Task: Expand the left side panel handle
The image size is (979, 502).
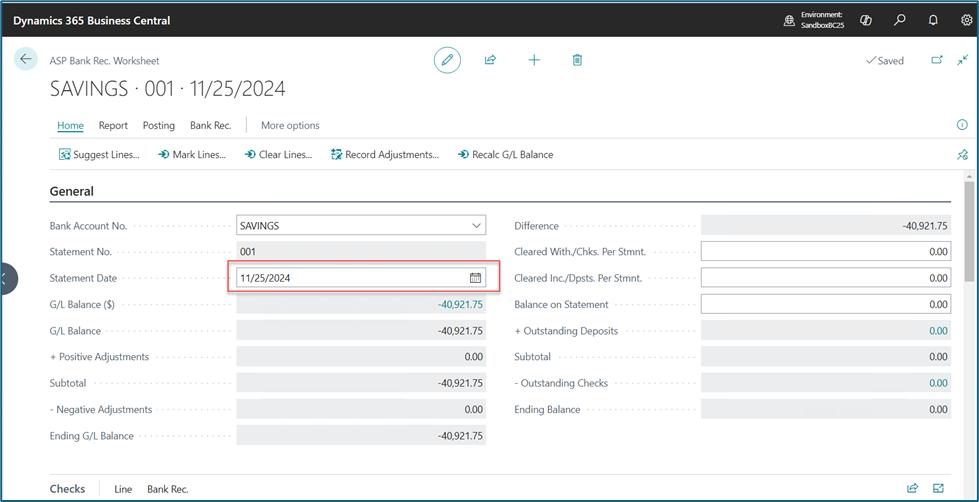Action: (x=8, y=278)
